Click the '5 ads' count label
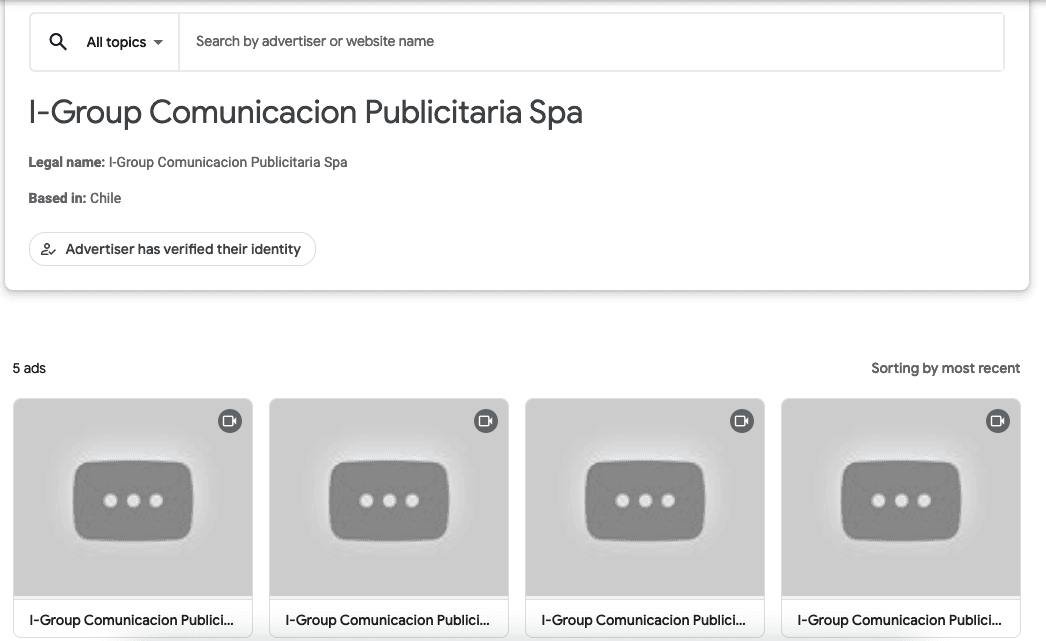Screen dimensions: 1046x641 point(29,368)
